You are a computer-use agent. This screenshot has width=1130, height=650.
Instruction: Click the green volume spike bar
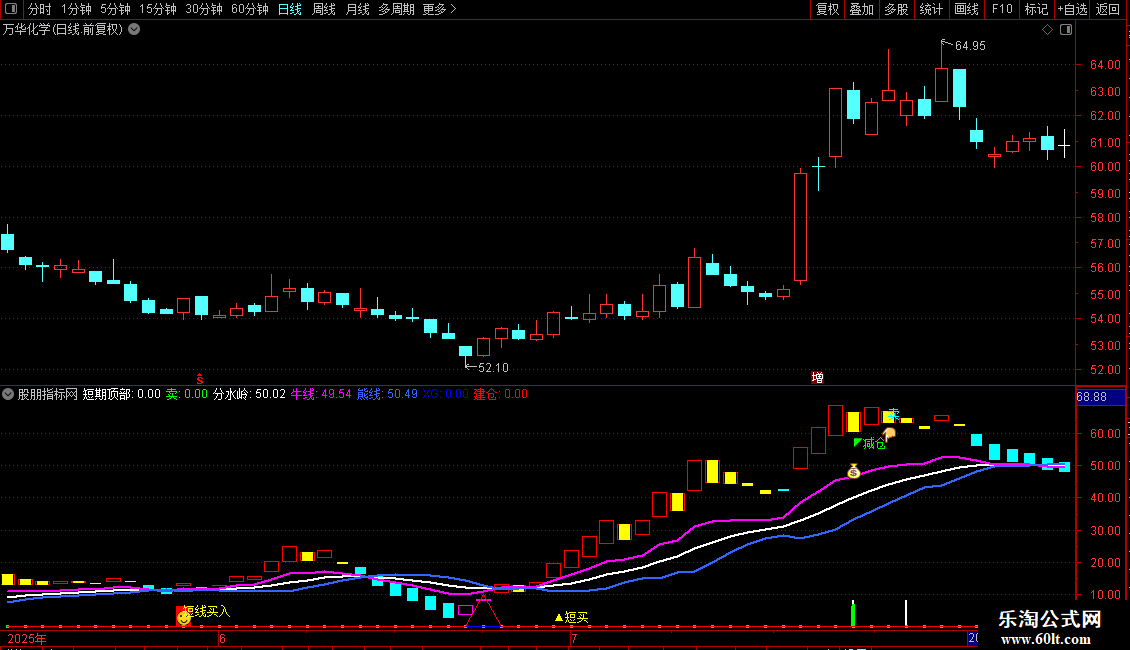pos(853,613)
